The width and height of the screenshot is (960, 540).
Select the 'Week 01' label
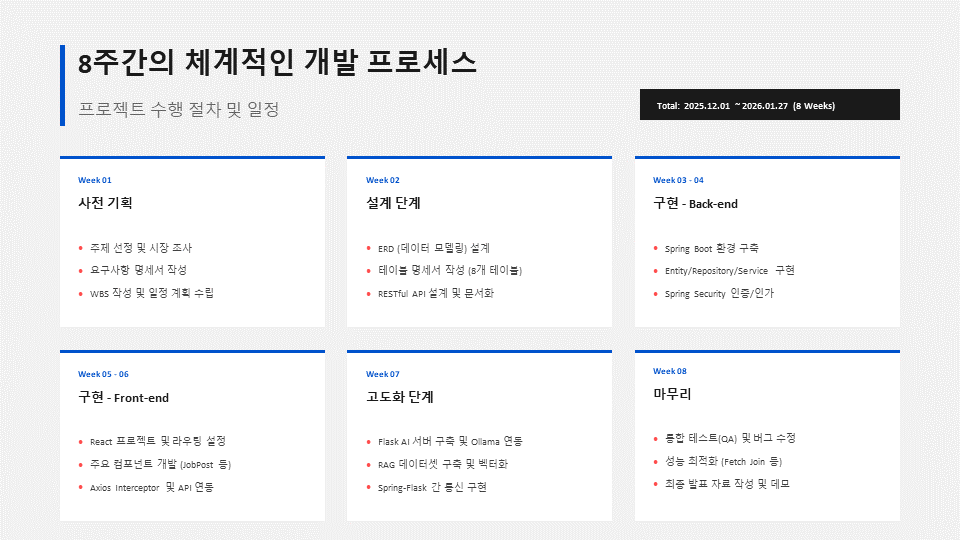tap(95, 180)
